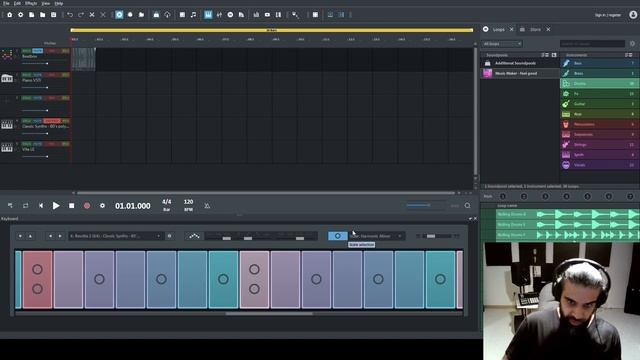Click Sign in / register link
Viewport: 640px width, 360px height.
pos(607,15)
